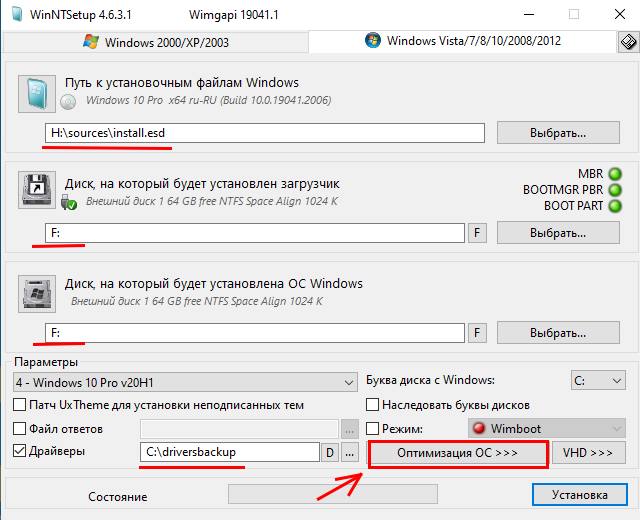Open the Windows 10 Pro v20H1 edition dropdown
Screen dimensions: 640x520
point(185,382)
